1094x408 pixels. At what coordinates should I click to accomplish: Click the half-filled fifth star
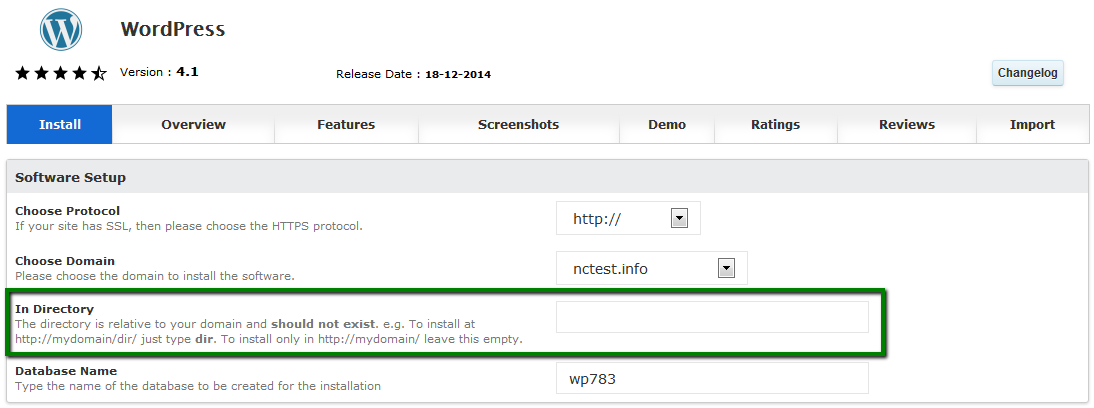point(99,73)
